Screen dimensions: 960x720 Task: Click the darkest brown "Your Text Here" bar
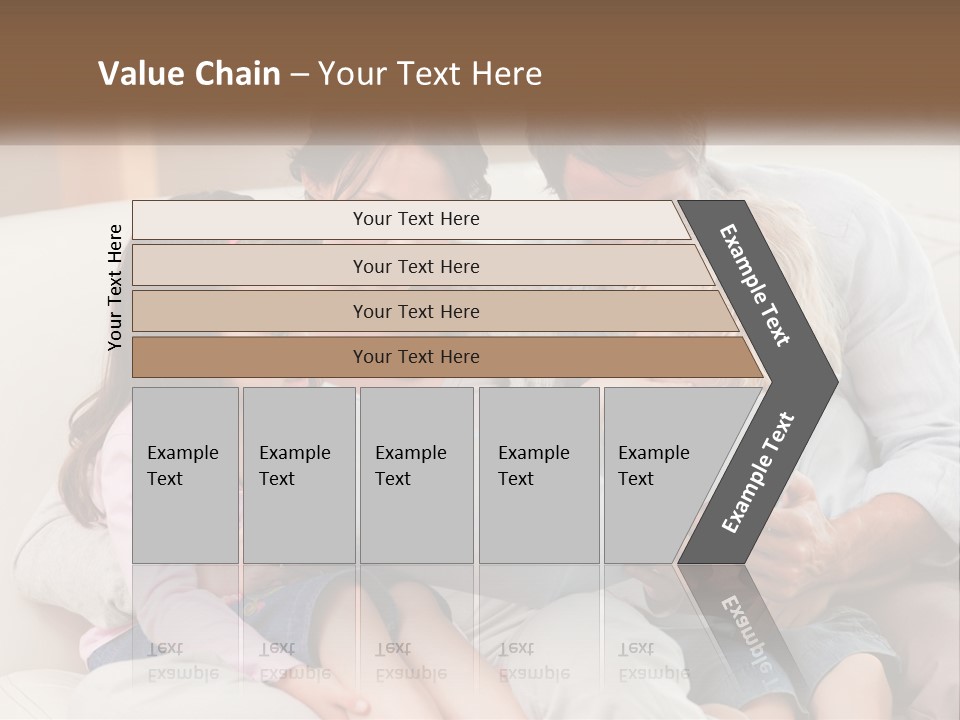pyautogui.click(x=416, y=357)
